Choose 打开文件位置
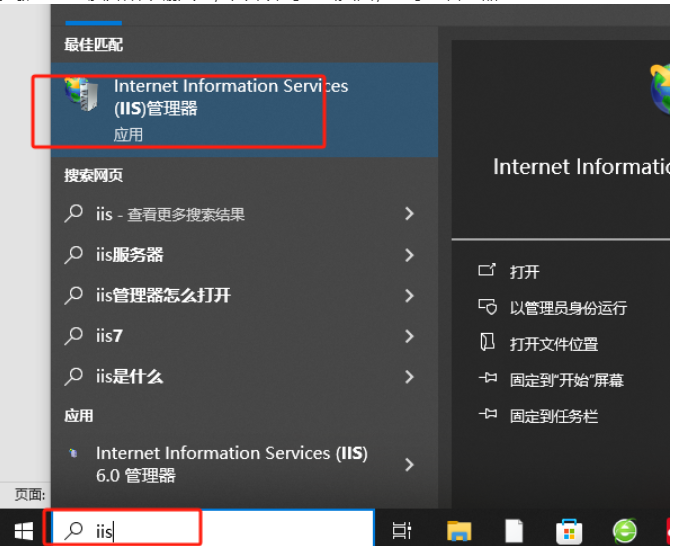 pos(554,344)
